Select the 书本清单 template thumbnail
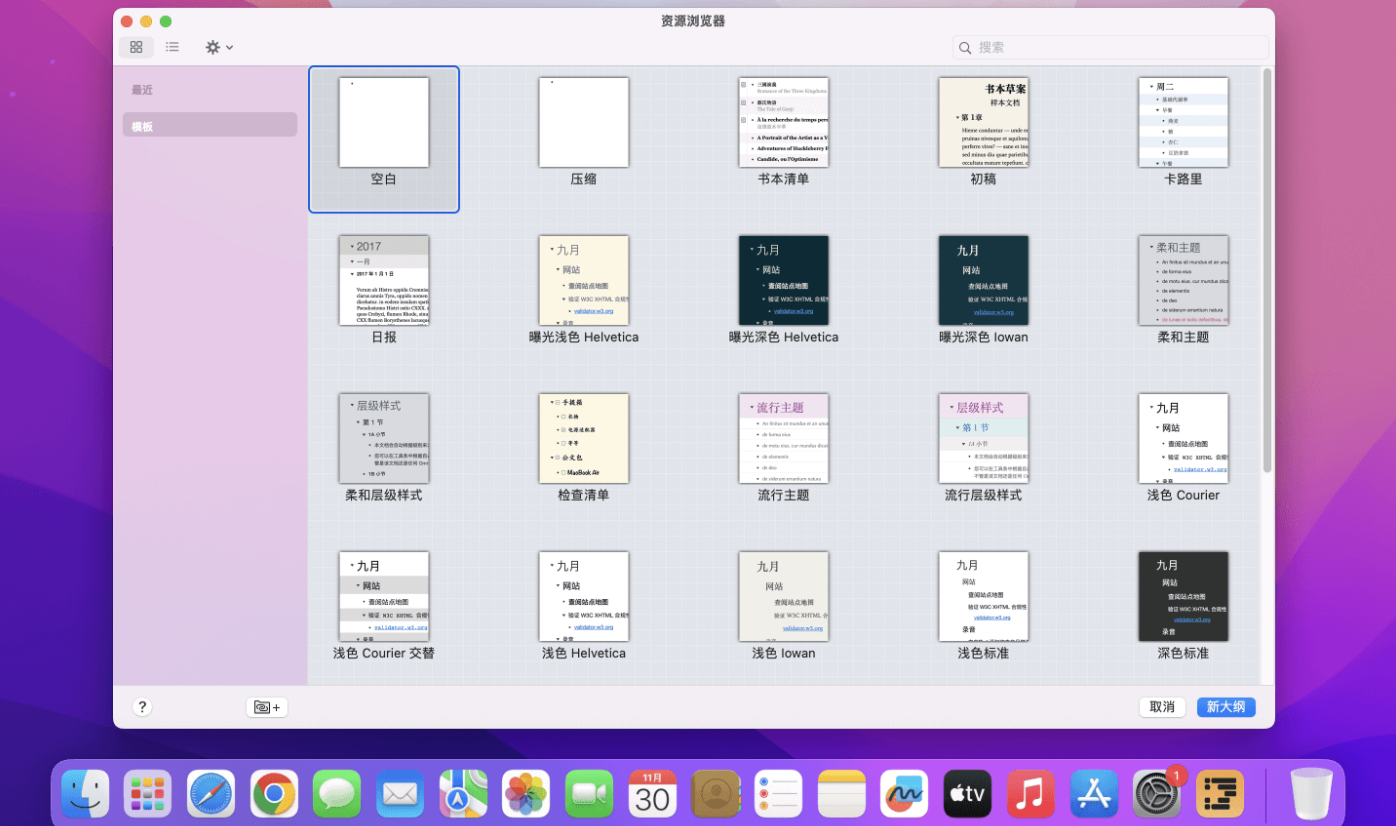This screenshot has width=1396, height=826. click(783, 123)
